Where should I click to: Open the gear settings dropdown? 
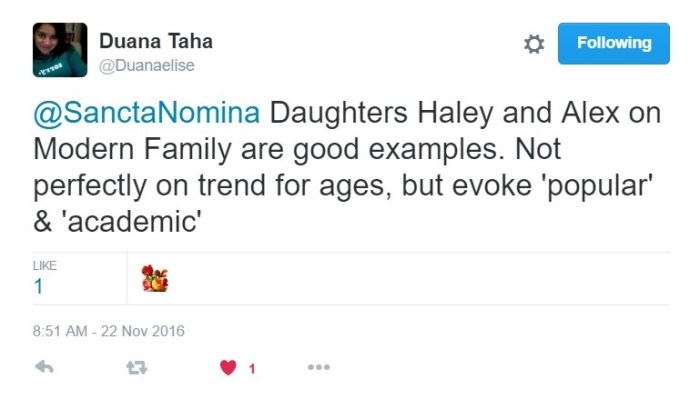pyautogui.click(x=534, y=44)
